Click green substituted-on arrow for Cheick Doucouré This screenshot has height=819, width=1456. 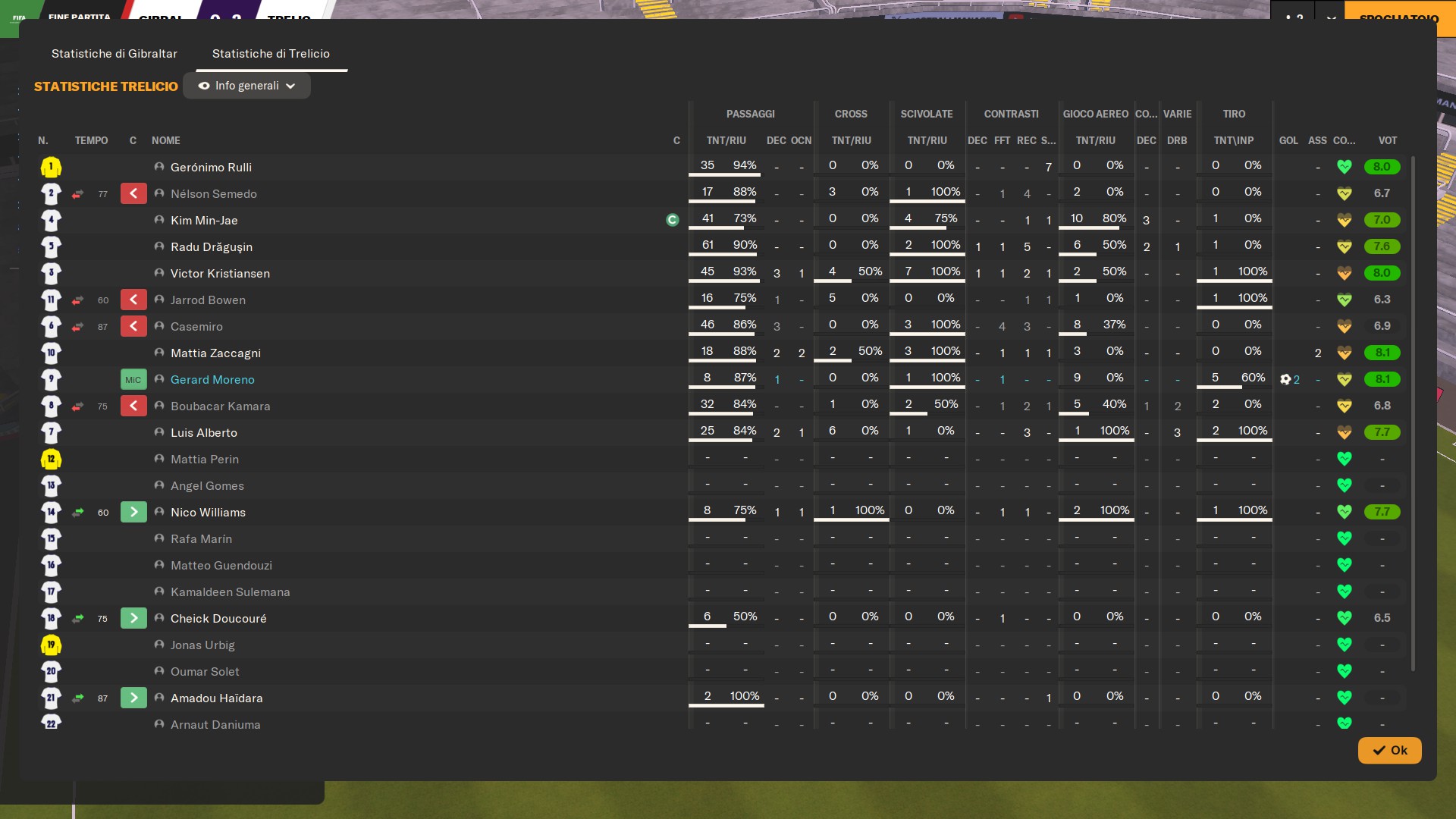point(133,619)
